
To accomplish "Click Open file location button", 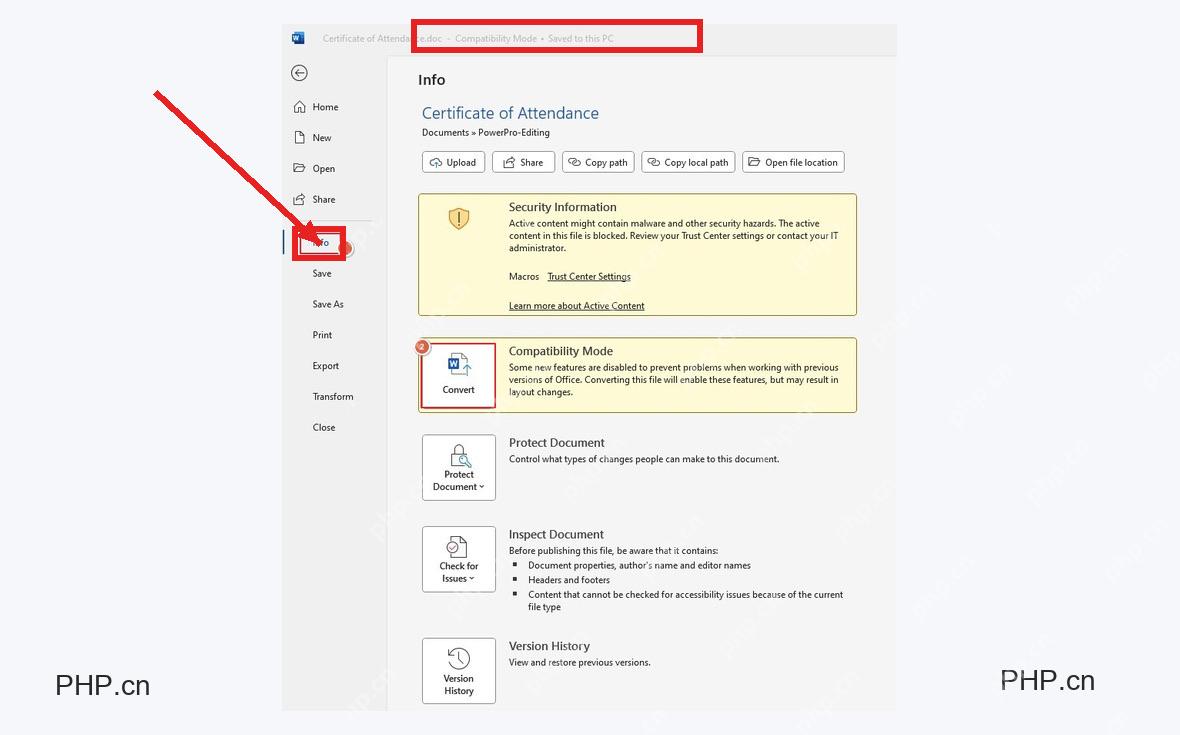I will click(x=793, y=162).
